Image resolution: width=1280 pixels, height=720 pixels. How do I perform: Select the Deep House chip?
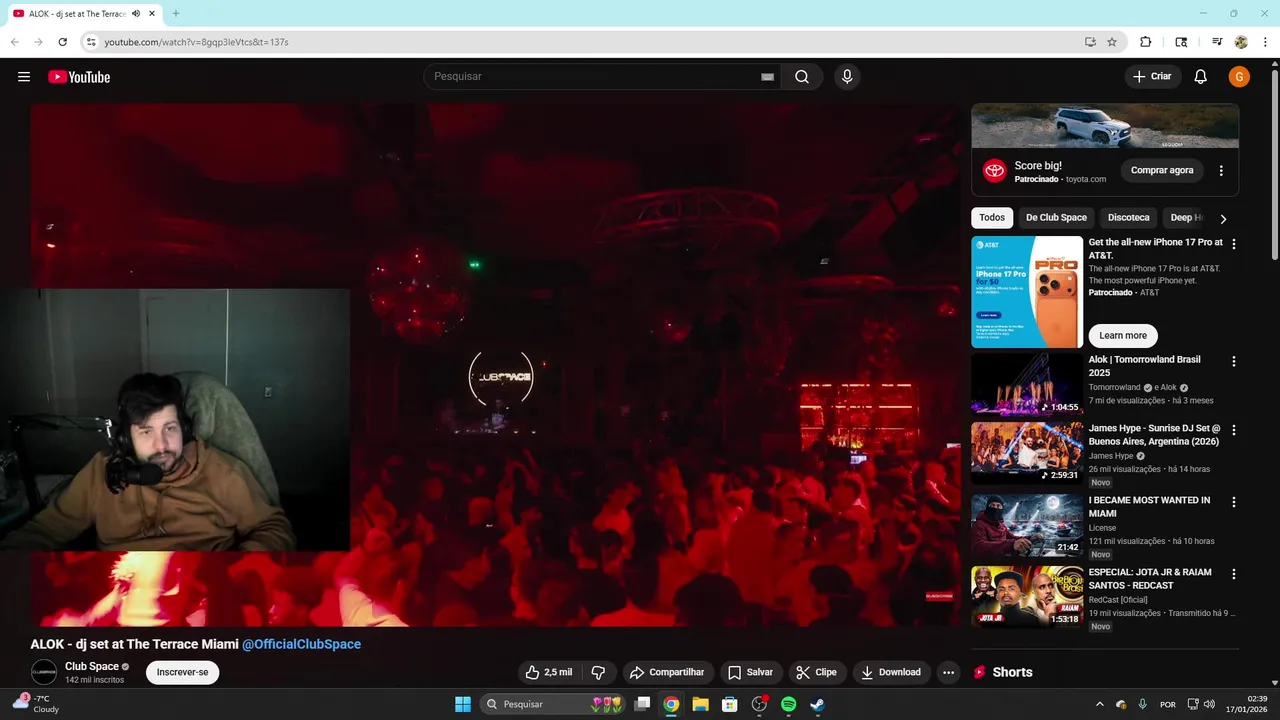[1186, 217]
